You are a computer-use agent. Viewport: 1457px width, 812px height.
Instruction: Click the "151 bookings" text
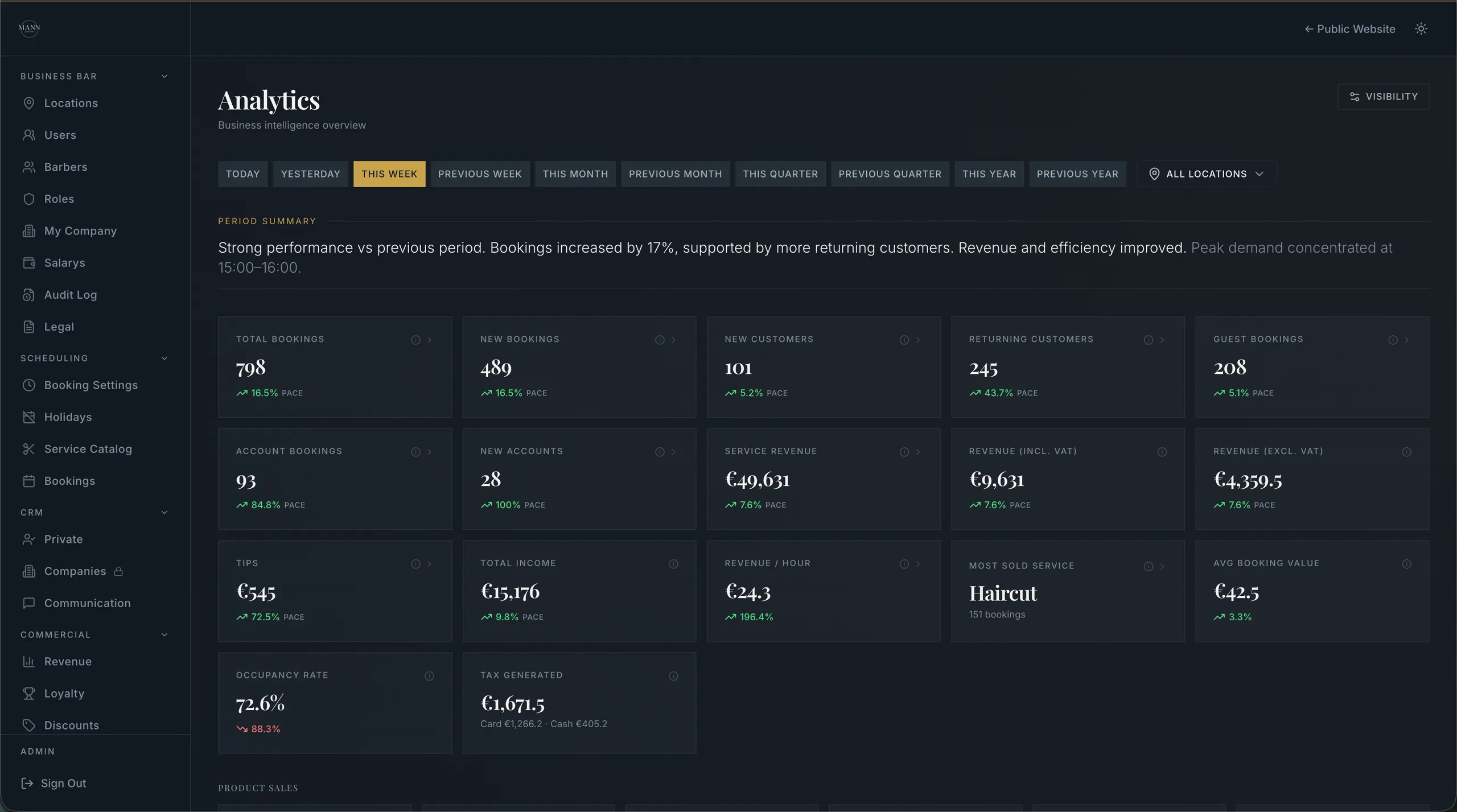coord(997,615)
